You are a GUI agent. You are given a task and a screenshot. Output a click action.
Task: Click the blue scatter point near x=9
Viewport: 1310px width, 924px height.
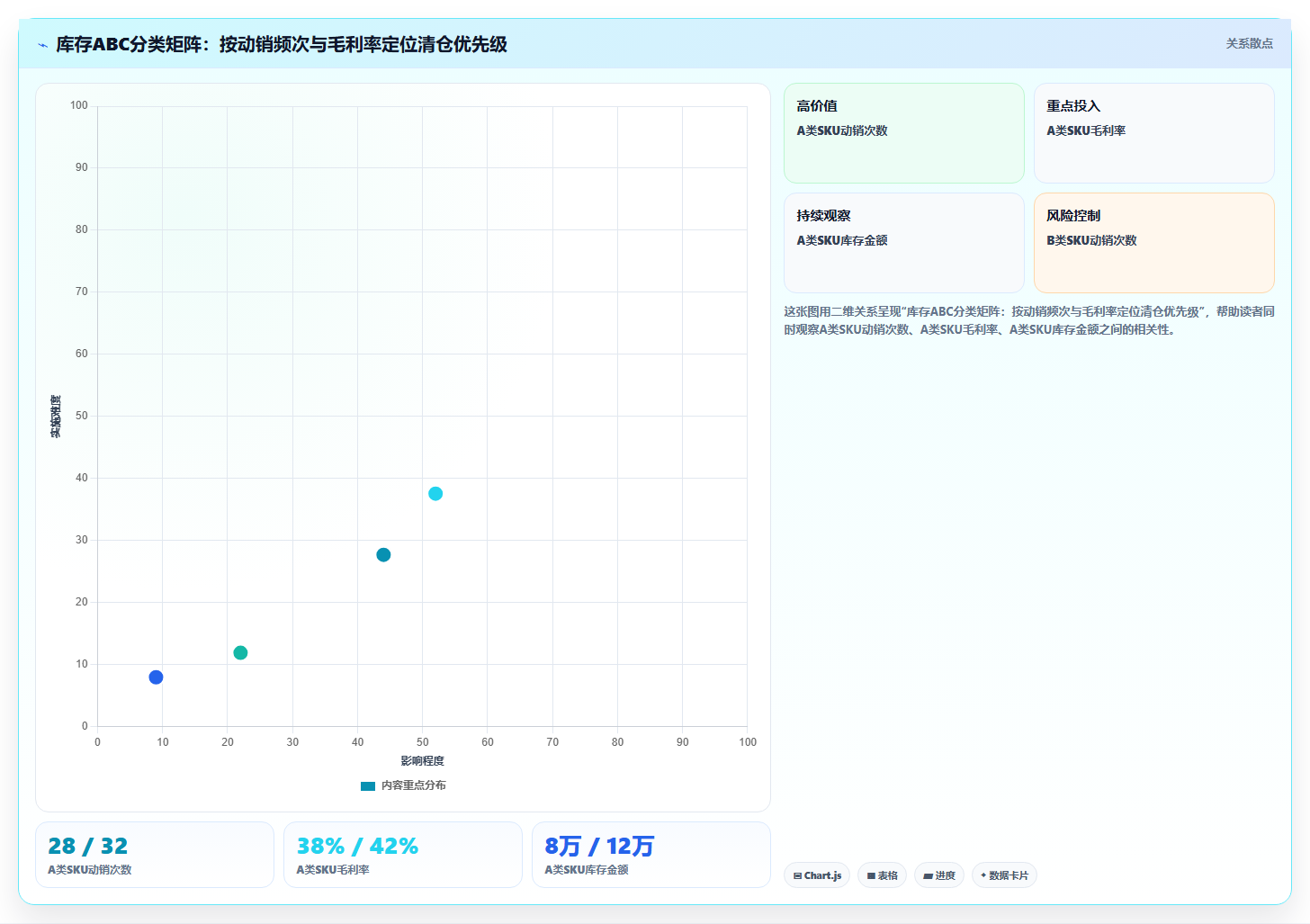click(x=156, y=677)
